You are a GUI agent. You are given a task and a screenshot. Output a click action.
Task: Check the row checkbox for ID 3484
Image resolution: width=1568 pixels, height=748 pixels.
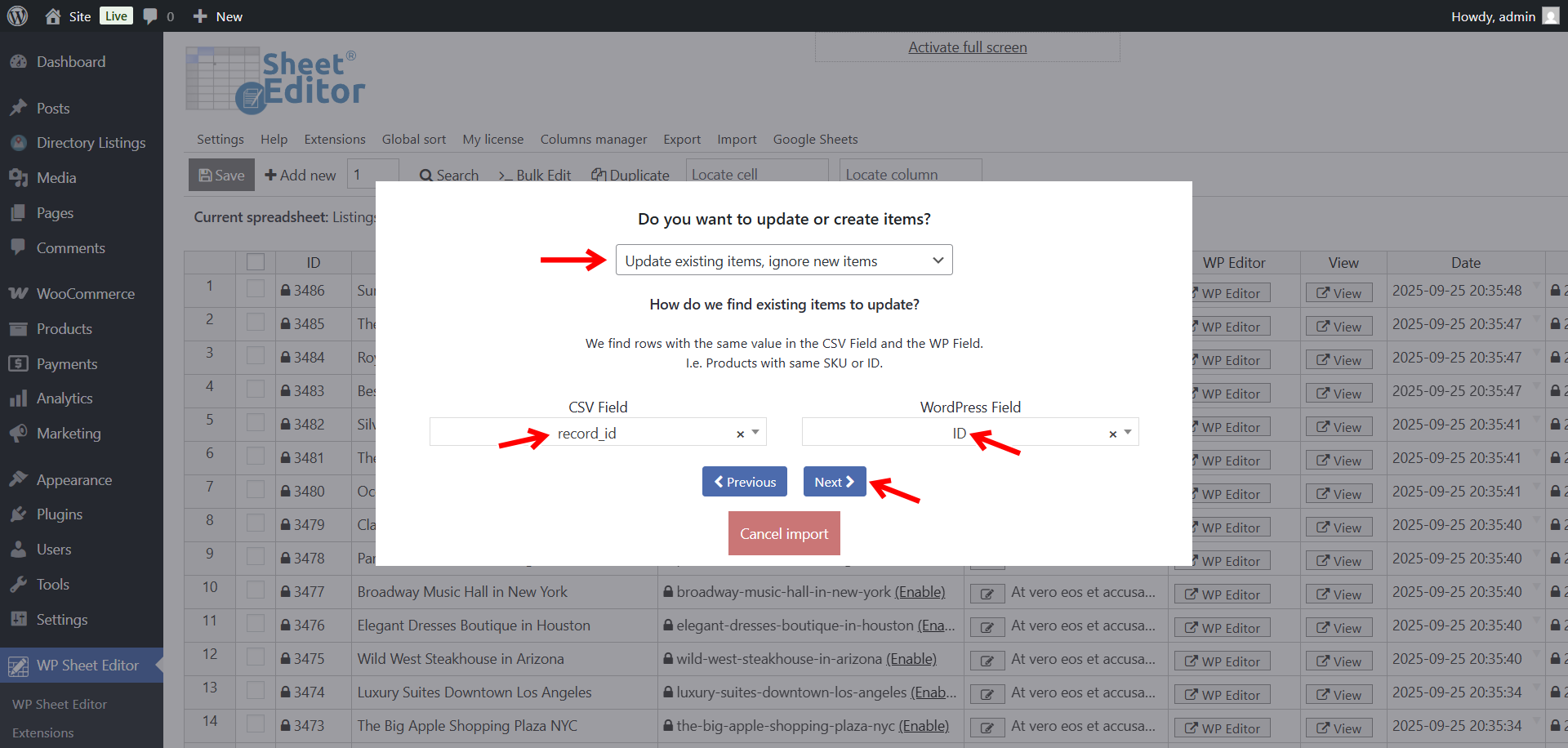coord(256,356)
